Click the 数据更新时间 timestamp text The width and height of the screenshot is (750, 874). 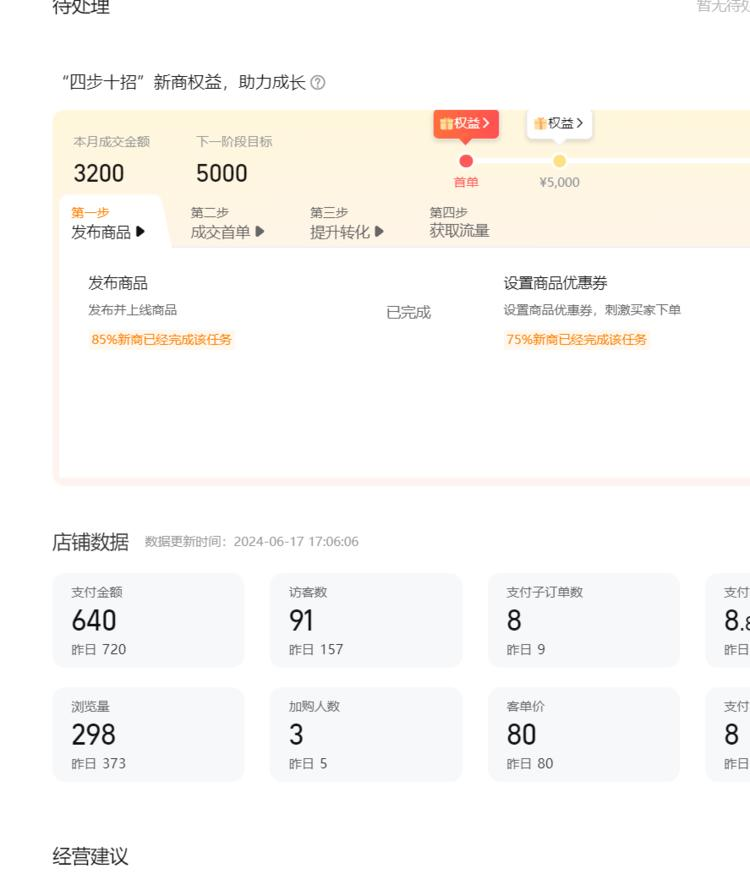pos(251,542)
